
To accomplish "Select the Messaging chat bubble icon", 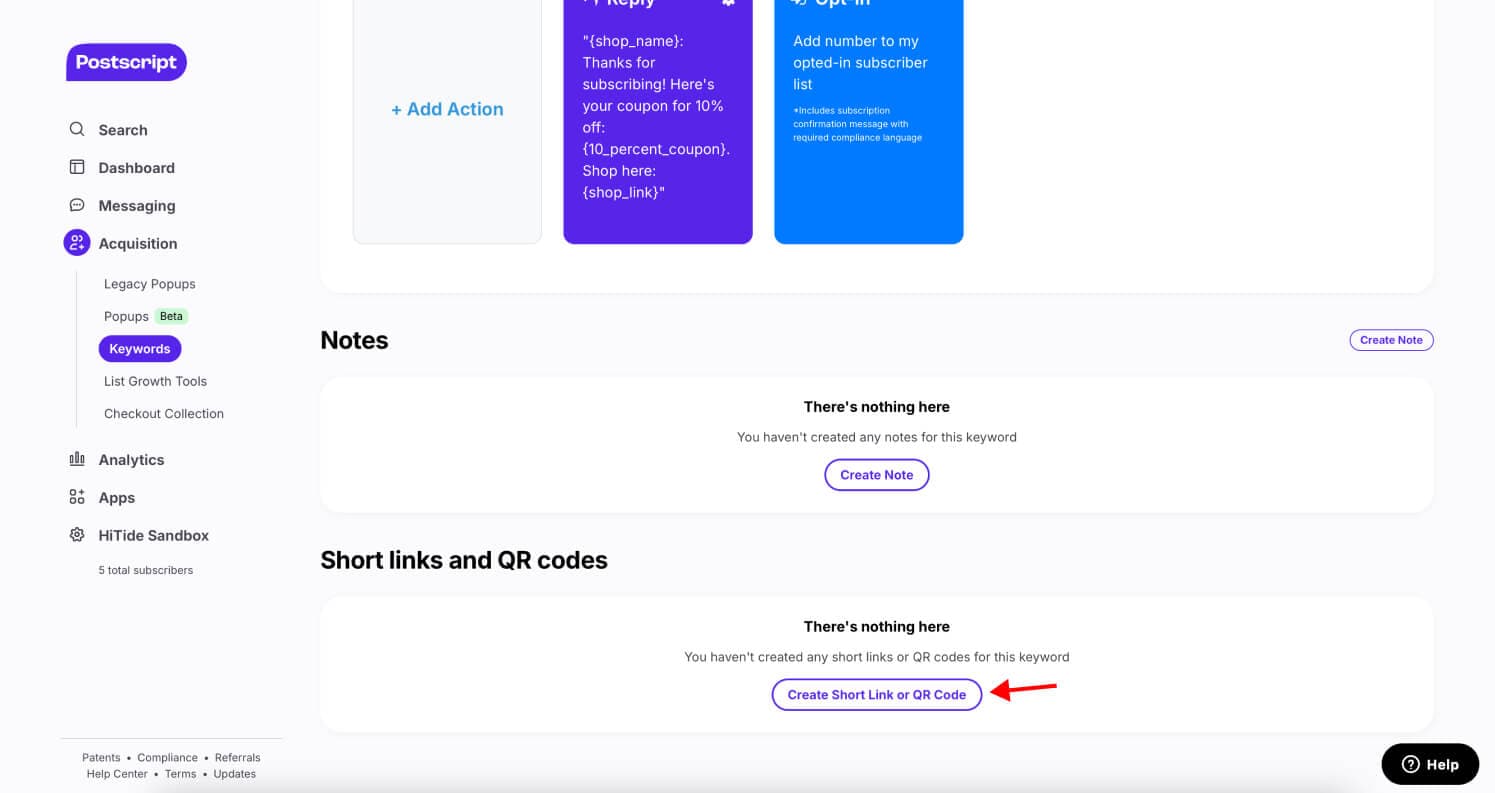I will 77,205.
